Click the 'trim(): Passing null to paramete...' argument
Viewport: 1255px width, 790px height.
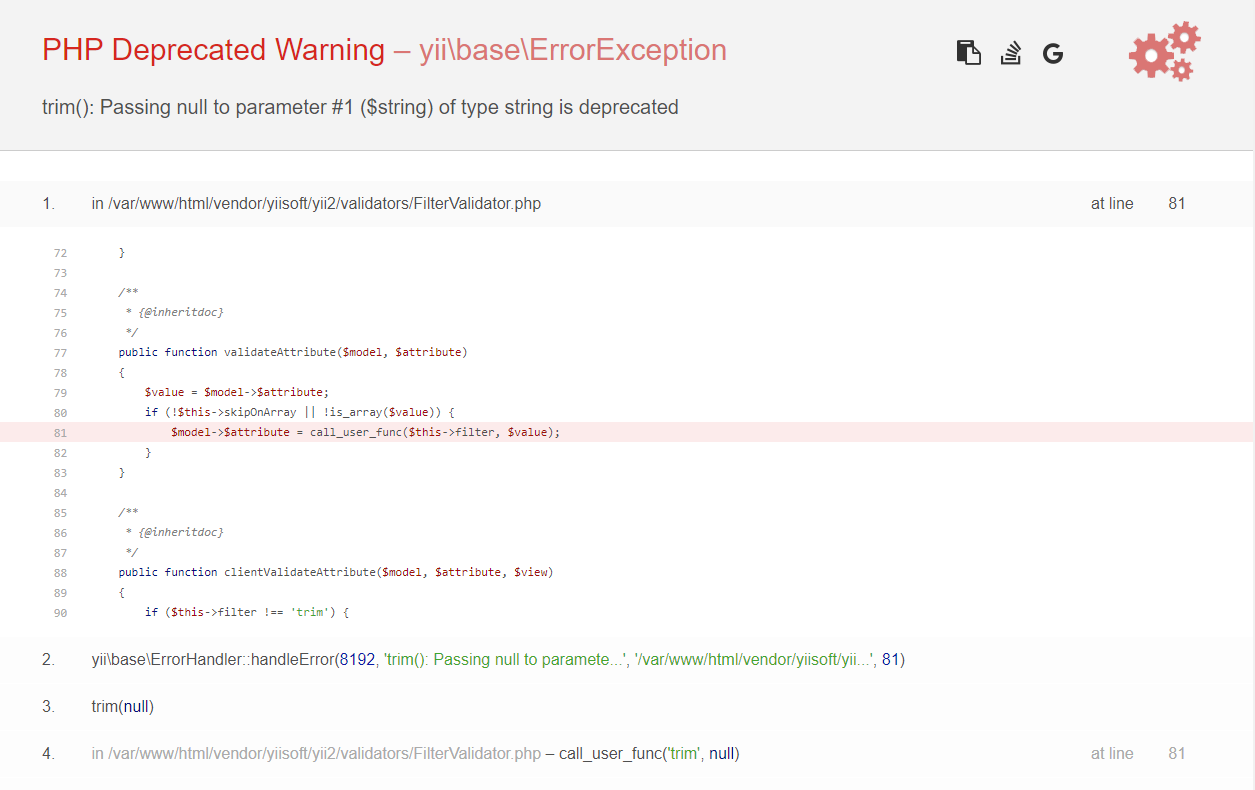click(504, 660)
